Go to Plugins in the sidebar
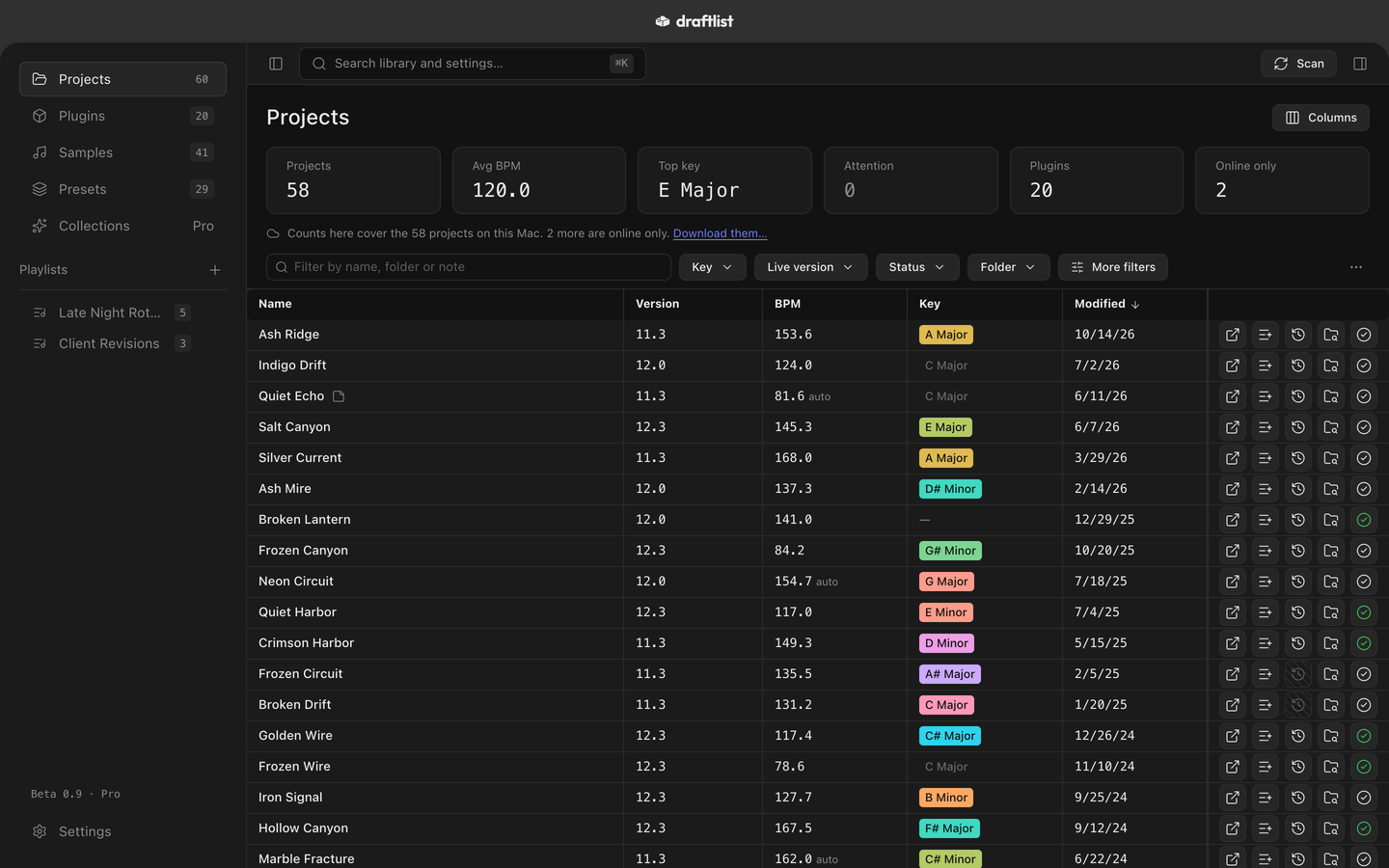The image size is (1389, 868). [x=123, y=116]
